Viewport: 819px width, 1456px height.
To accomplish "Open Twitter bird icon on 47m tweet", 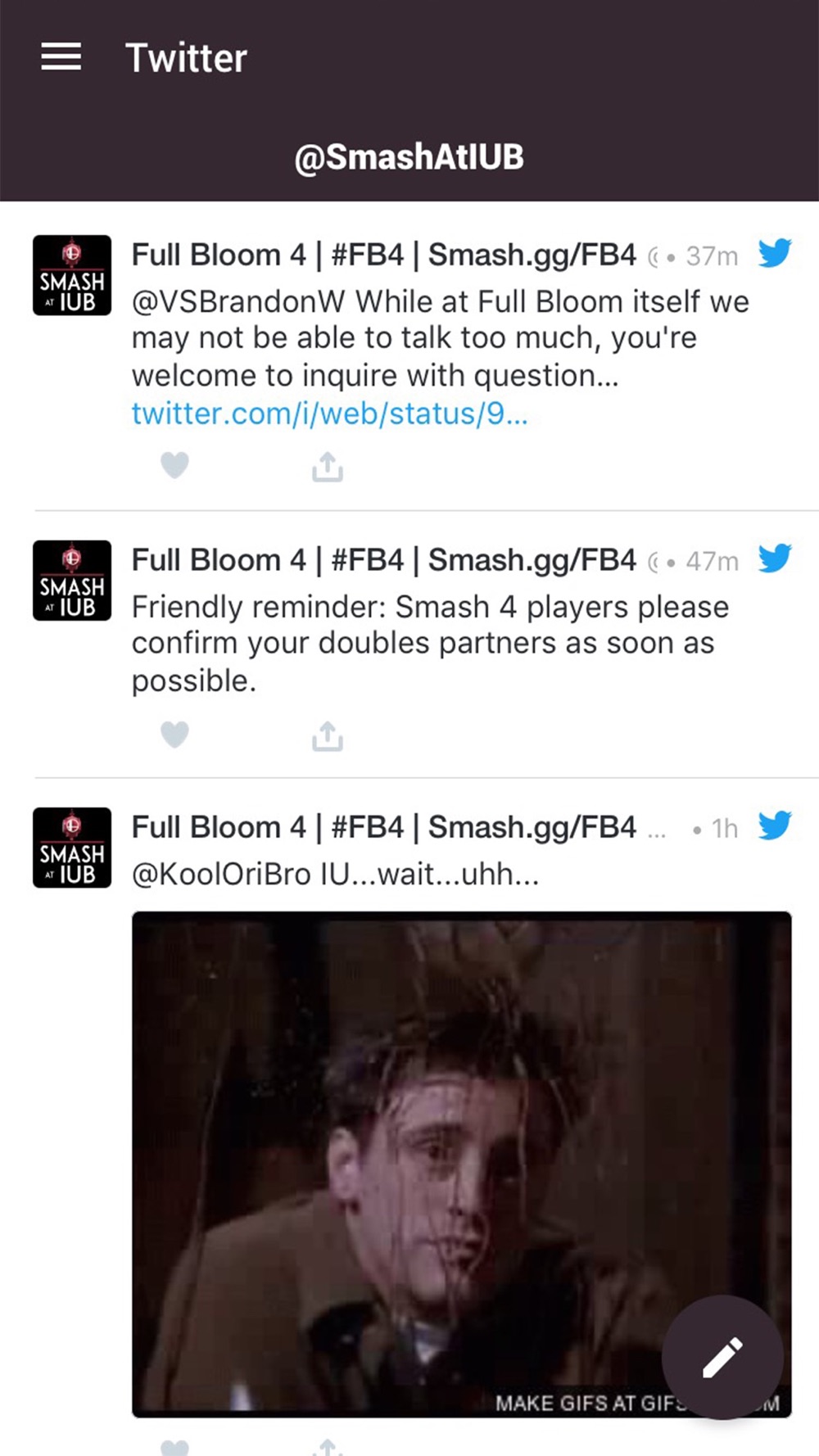I will coord(775,558).
